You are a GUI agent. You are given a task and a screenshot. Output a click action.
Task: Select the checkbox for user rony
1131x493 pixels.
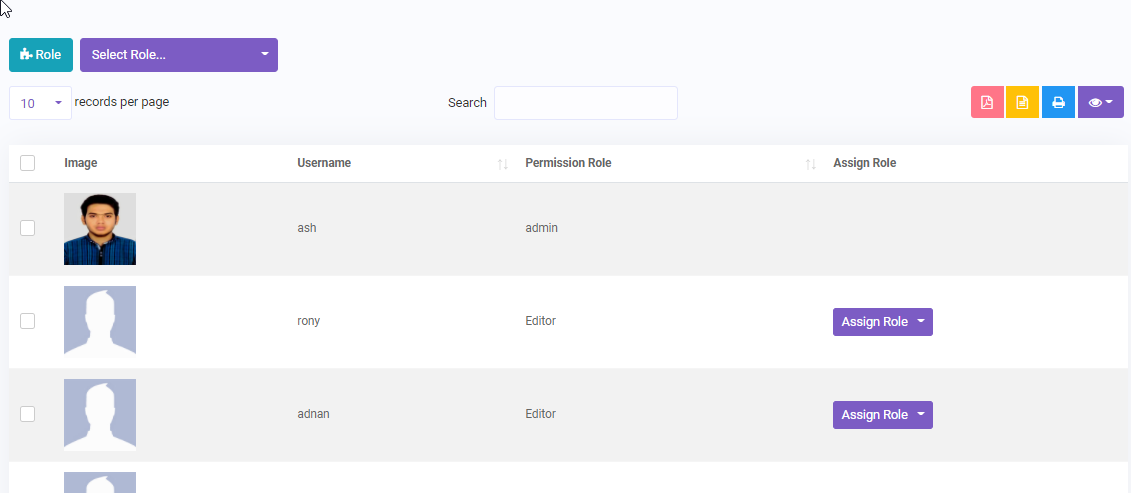(x=28, y=321)
